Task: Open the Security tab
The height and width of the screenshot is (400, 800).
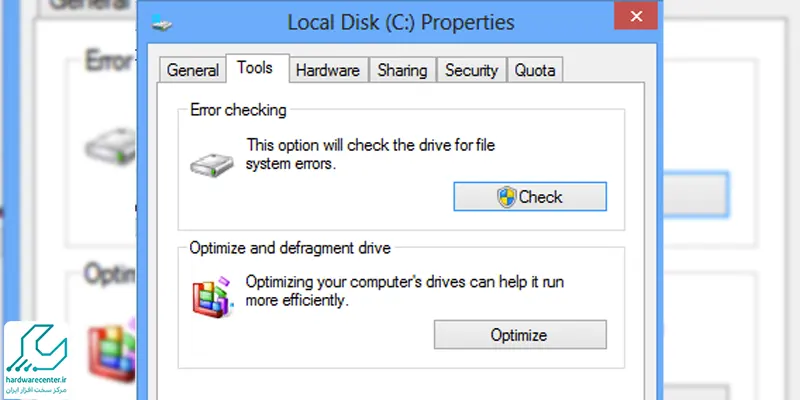Action: coord(471,70)
